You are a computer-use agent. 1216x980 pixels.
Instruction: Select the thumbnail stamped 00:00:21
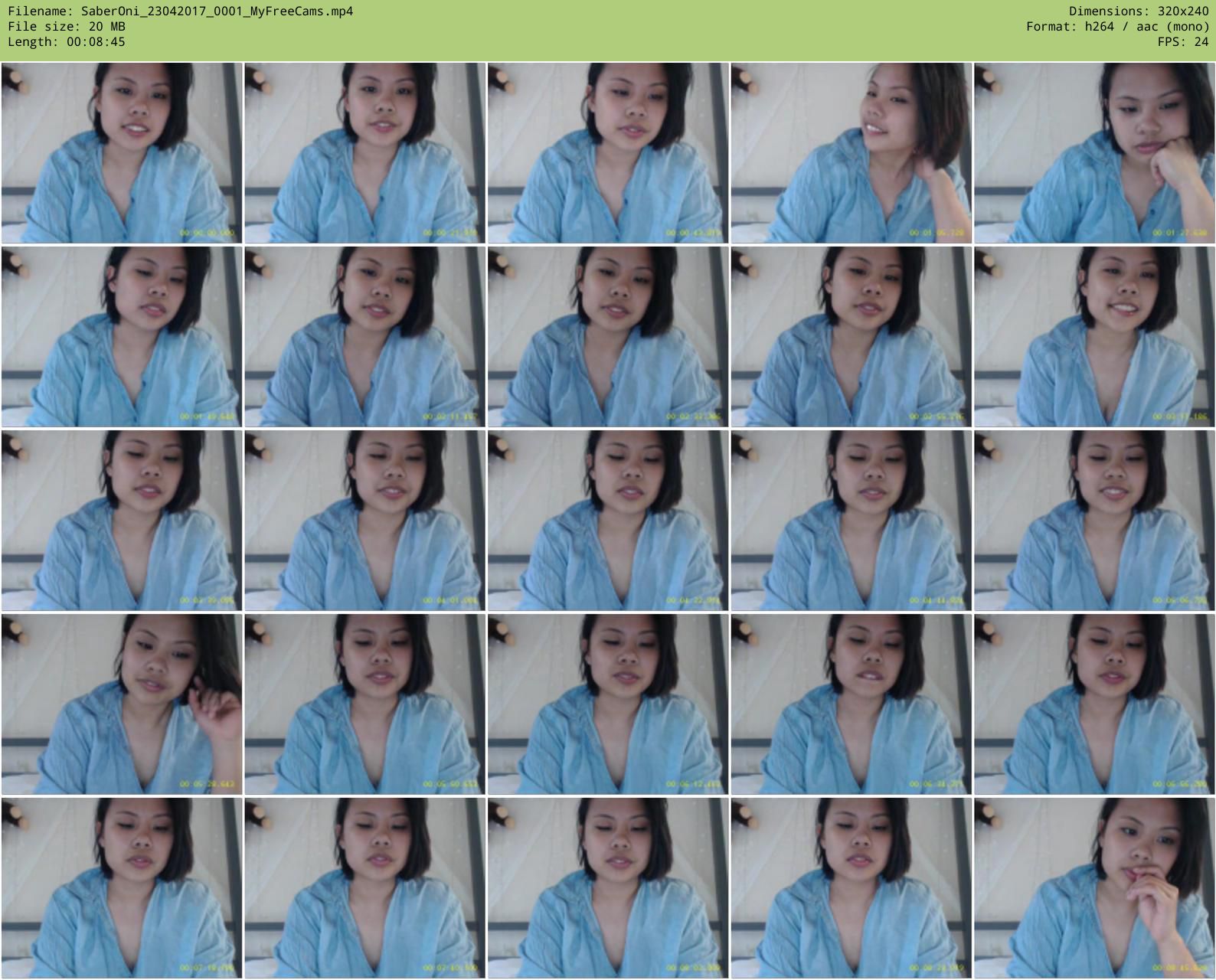point(364,153)
